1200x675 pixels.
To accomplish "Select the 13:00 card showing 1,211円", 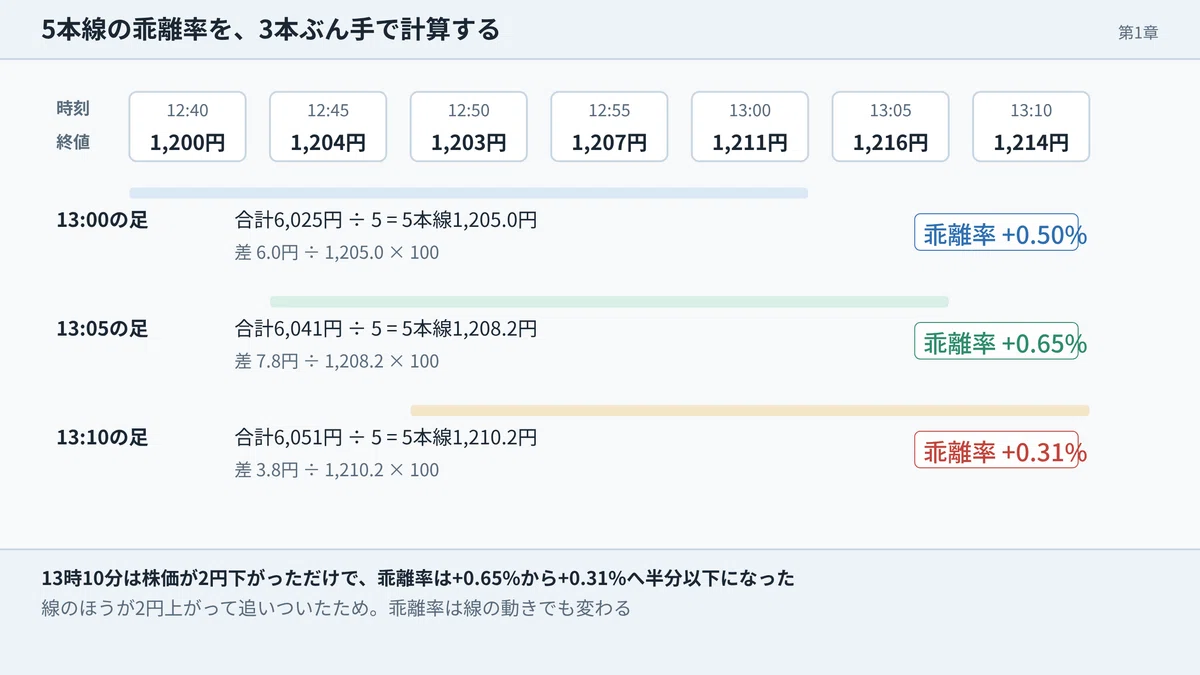I will 750,127.
